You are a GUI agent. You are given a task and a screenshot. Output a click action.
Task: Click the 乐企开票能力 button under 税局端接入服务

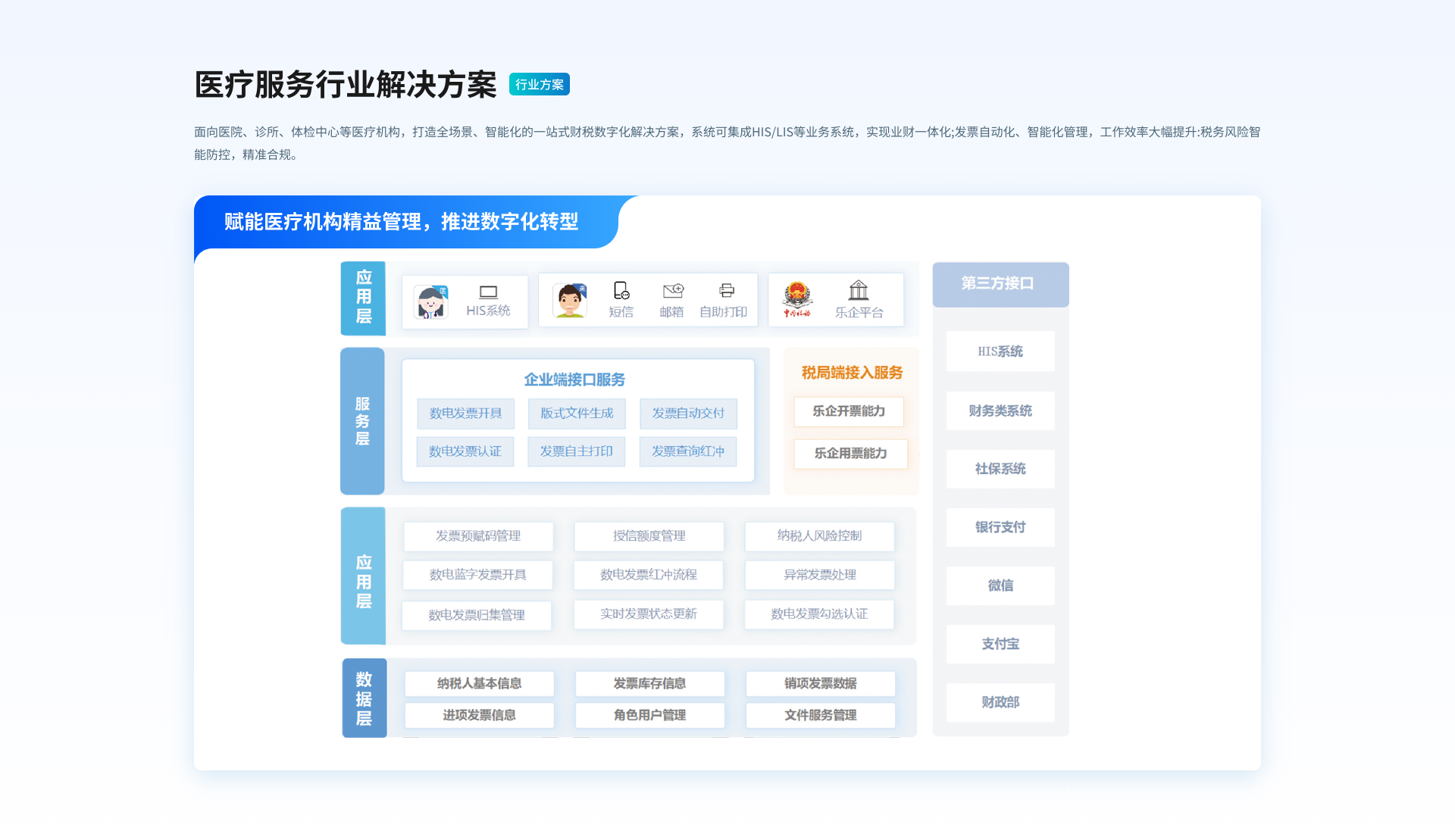[x=849, y=411]
